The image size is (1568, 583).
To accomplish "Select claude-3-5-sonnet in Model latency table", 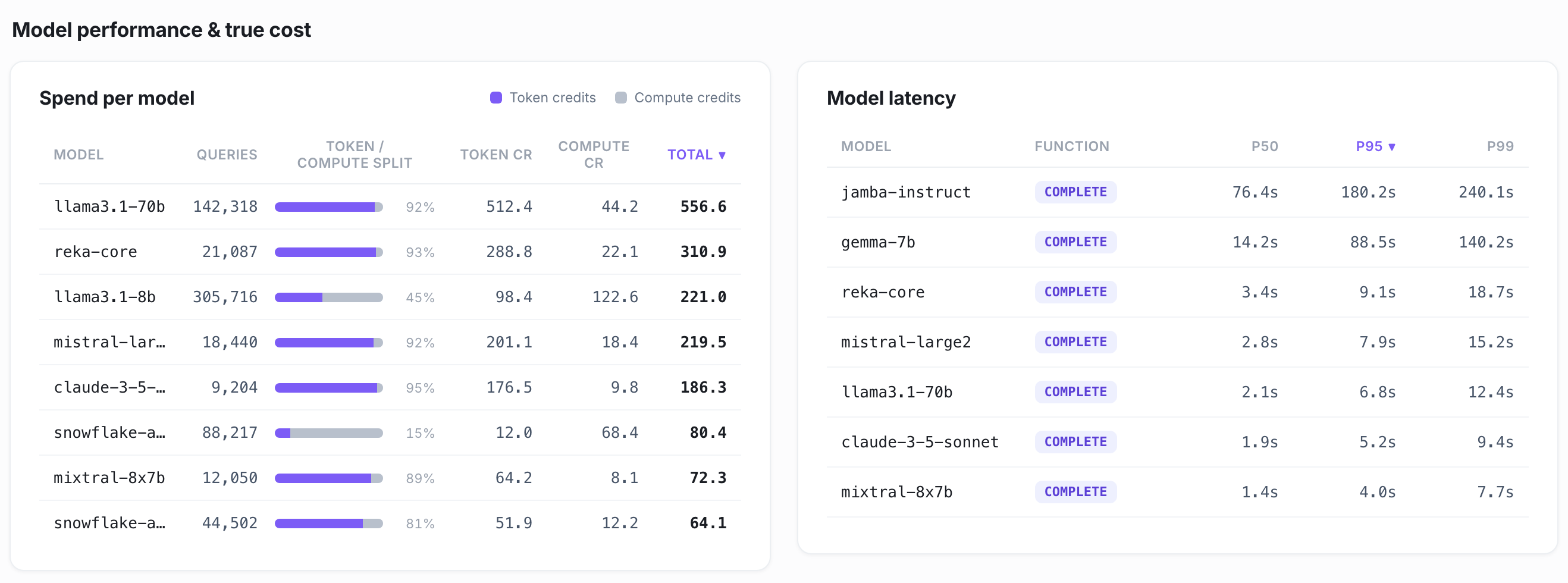I will coord(920,442).
